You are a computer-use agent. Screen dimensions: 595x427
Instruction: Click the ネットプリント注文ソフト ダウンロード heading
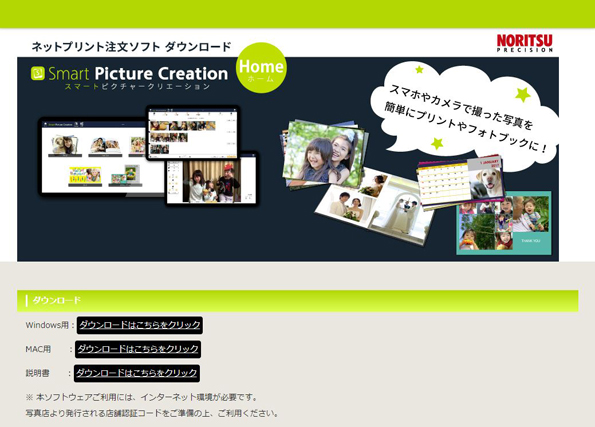point(131,47)
